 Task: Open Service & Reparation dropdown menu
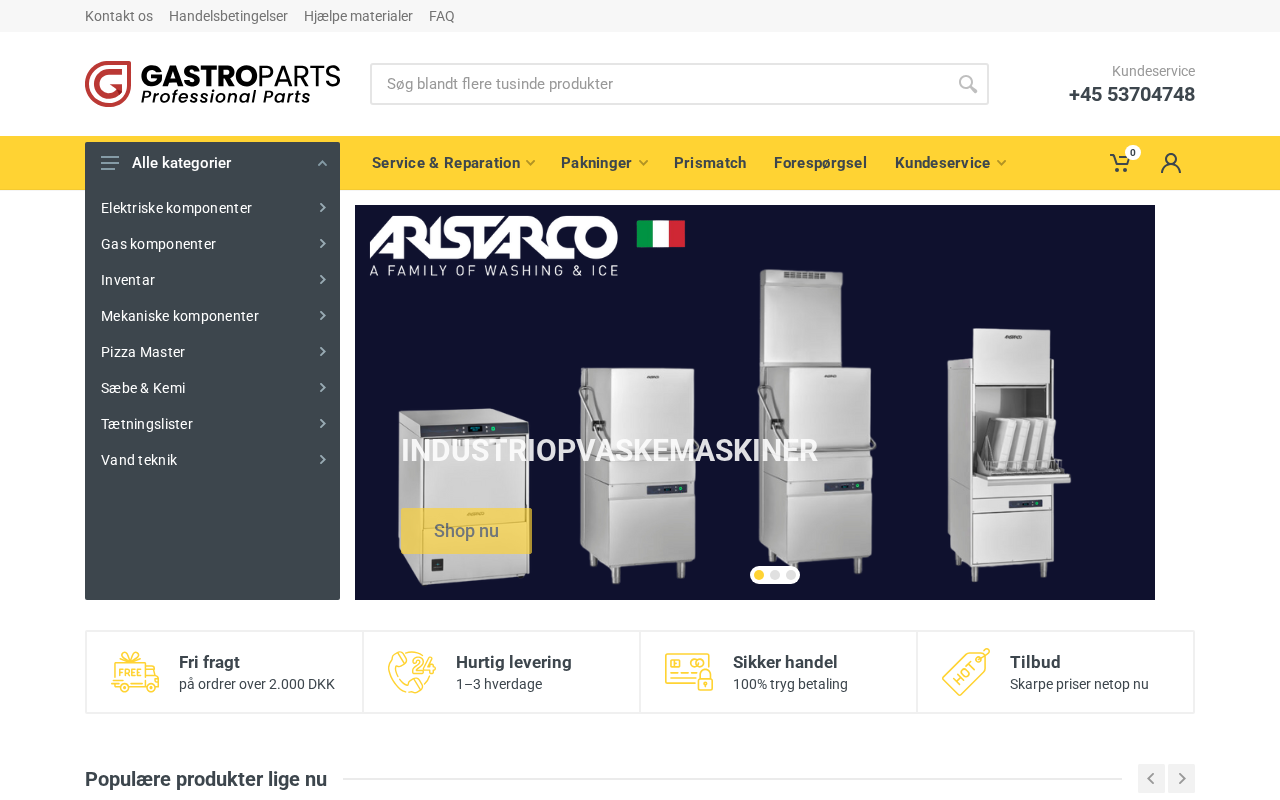[454, 163]
